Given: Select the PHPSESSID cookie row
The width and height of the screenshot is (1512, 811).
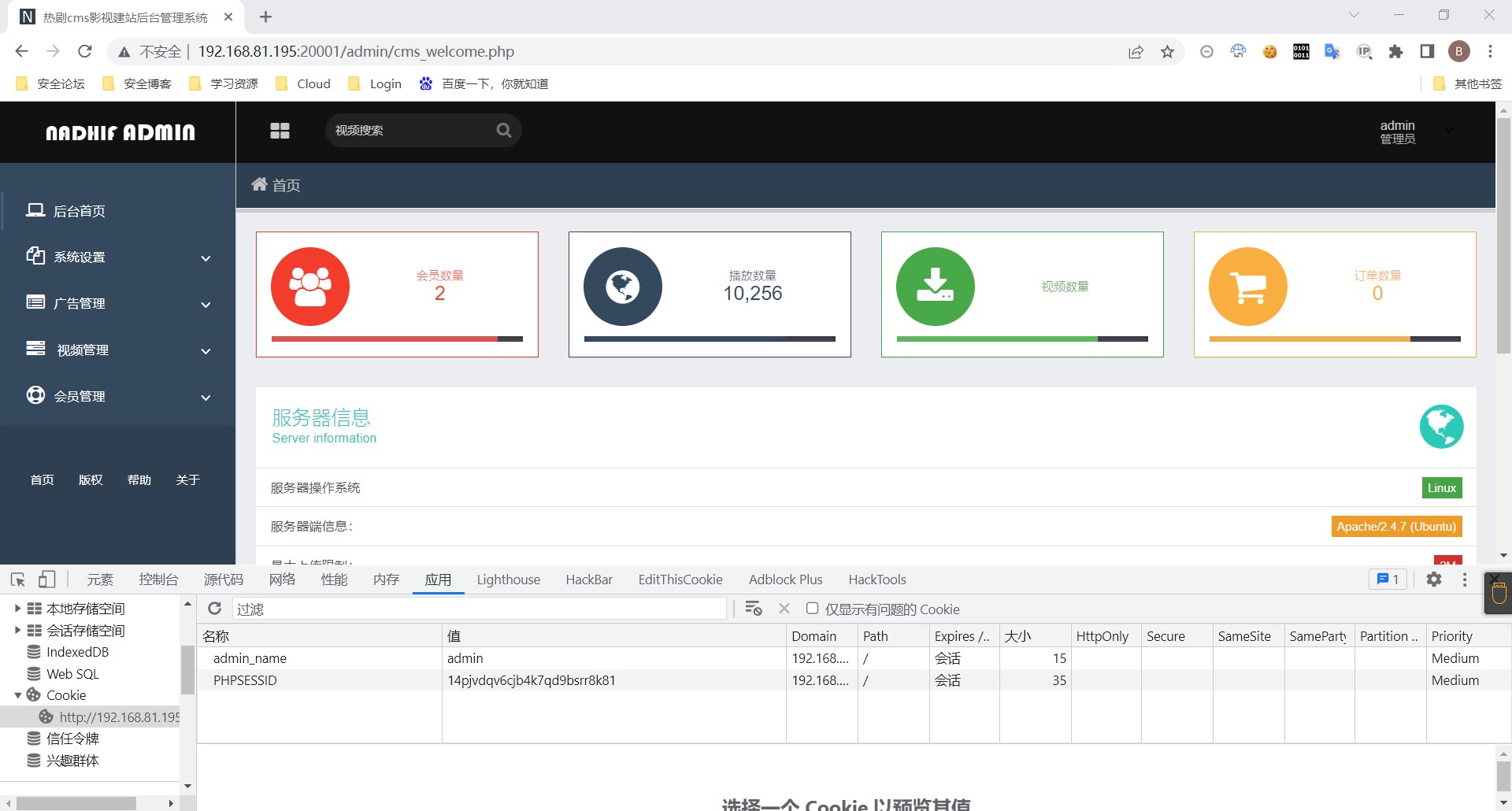Looking at the screenshot, I should click(854, 680).
